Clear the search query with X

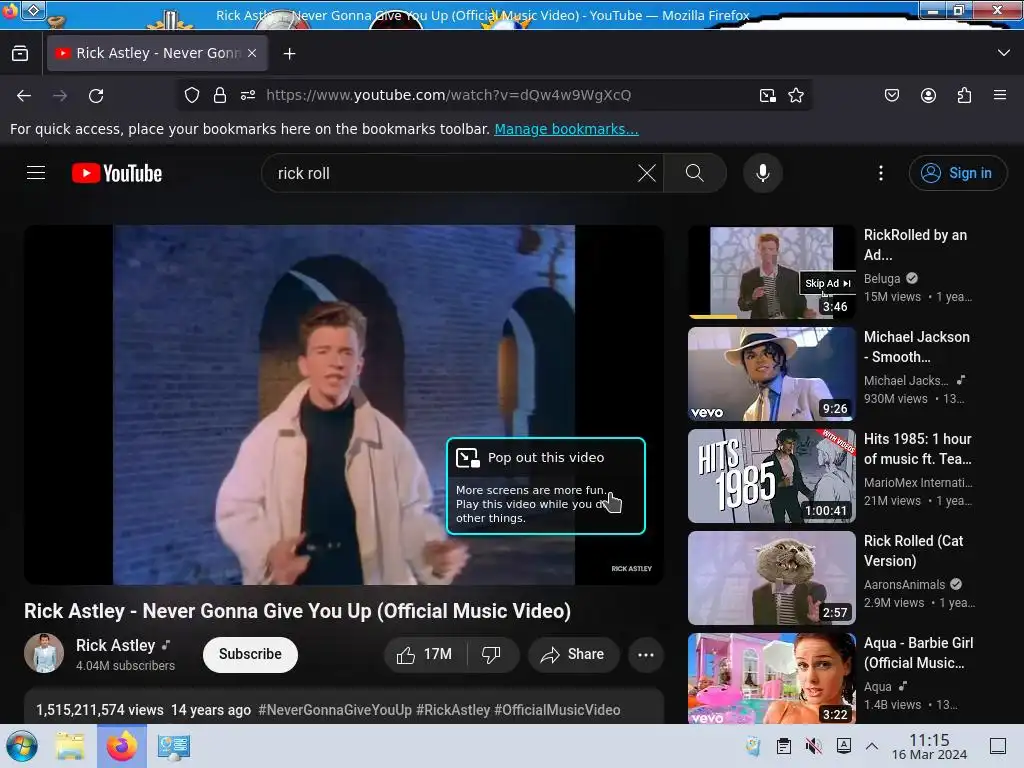click(647, 173)
